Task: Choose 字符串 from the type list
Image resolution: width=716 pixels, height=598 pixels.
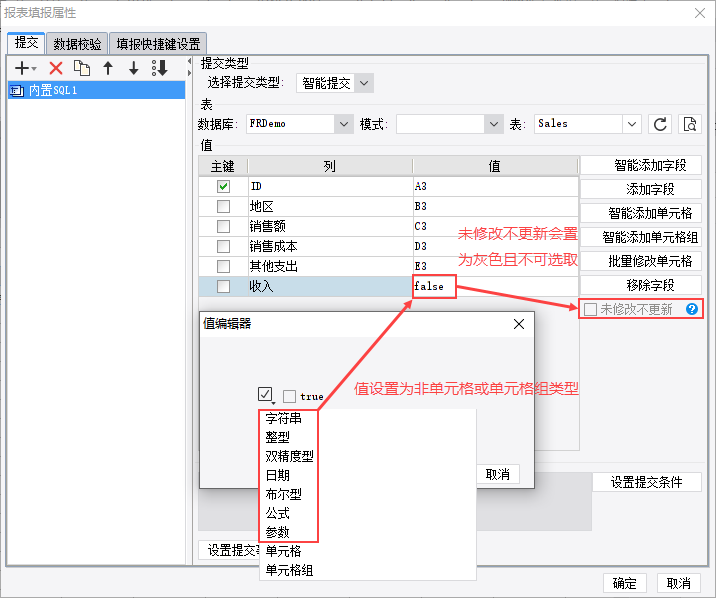Action: tap(284, 418)
